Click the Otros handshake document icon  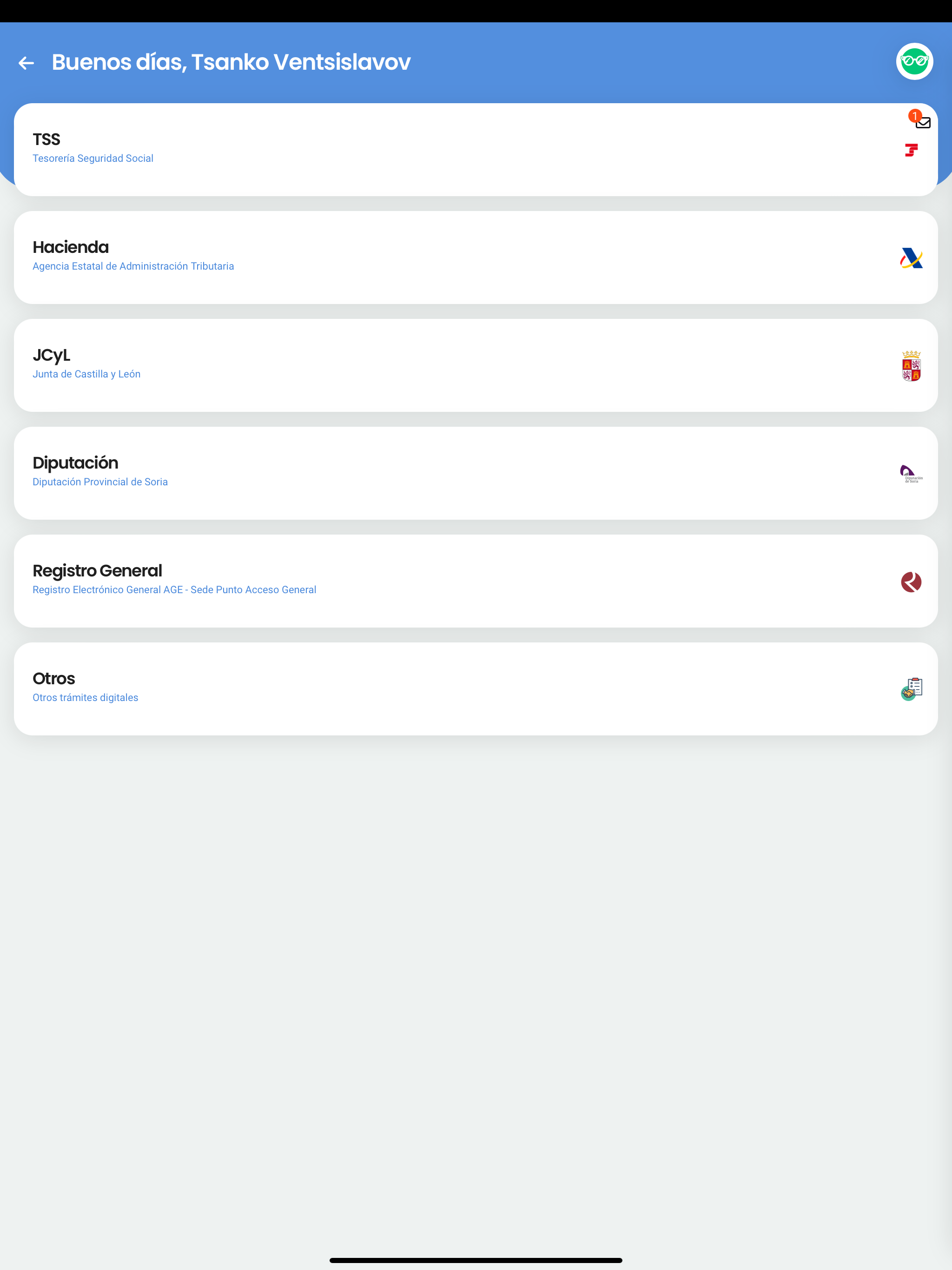click(911, 689)
